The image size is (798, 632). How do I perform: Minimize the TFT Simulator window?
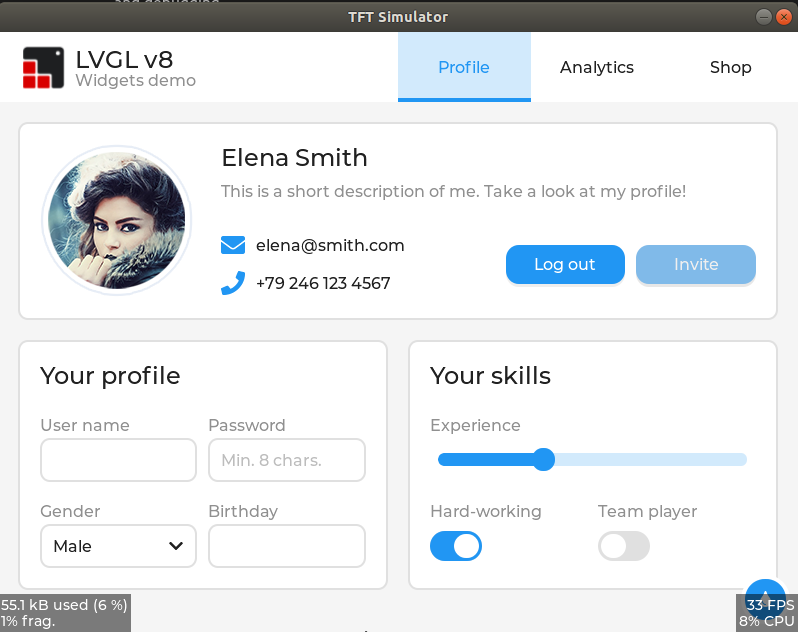[x=763, y=17]
